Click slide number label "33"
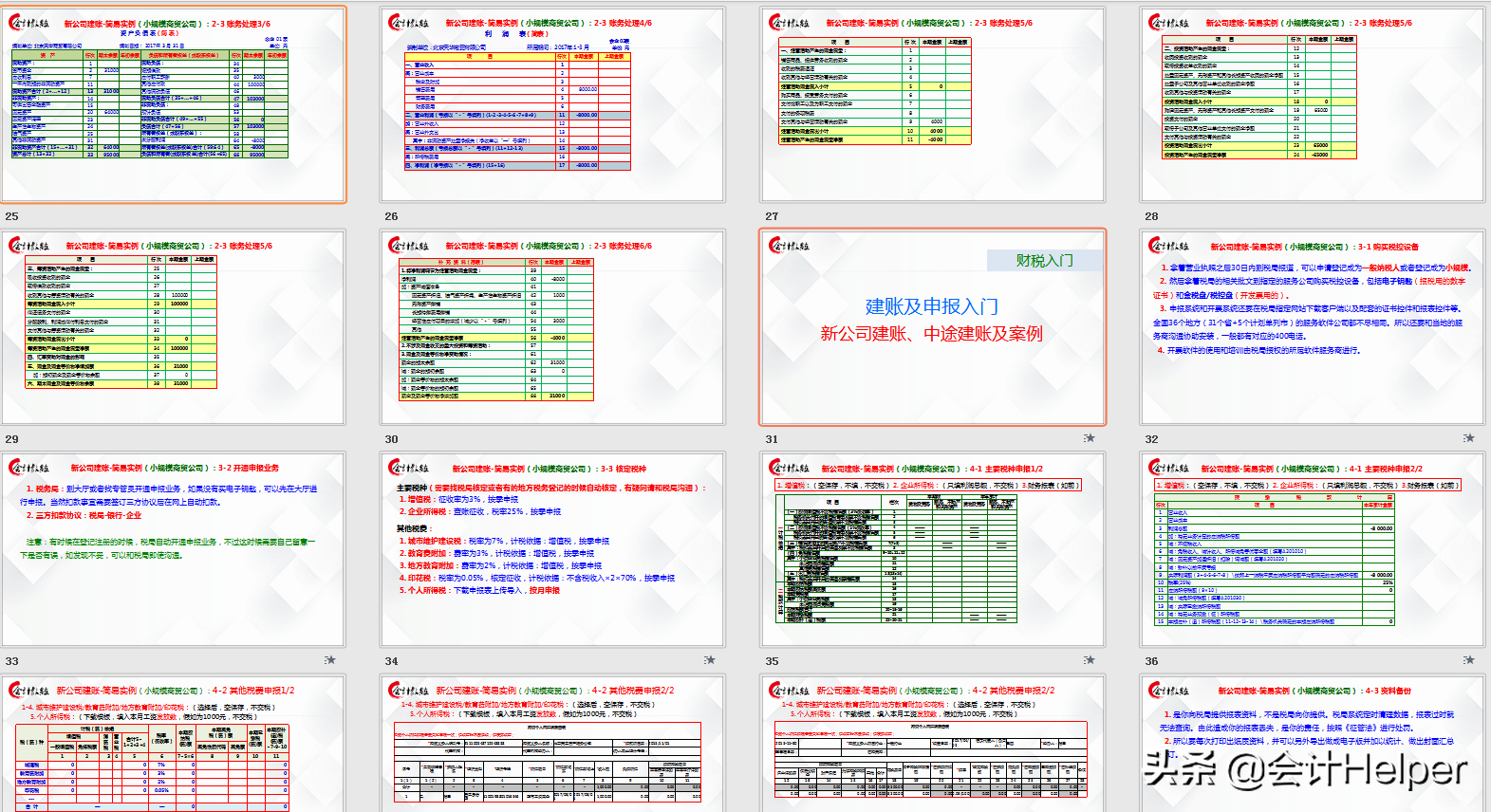1491x812 pixels. [11, 661]
